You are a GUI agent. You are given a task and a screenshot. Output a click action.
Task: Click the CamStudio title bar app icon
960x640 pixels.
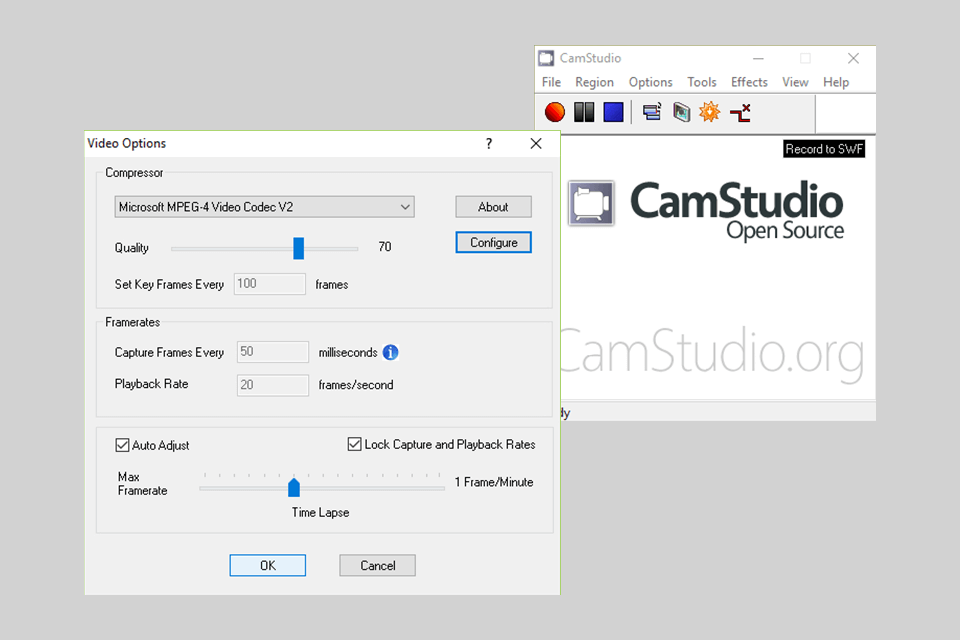pos(546,58)
